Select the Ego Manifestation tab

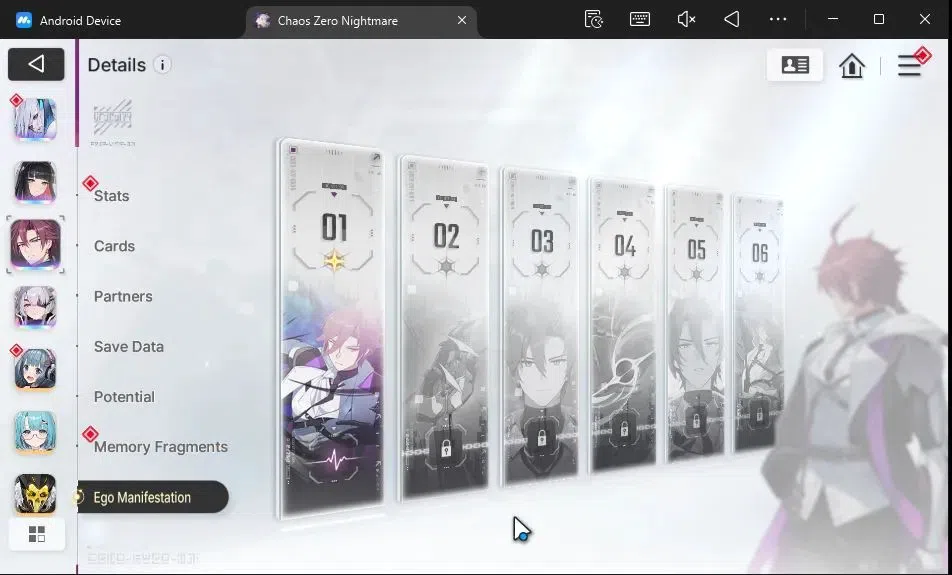(x=153, y=497)
